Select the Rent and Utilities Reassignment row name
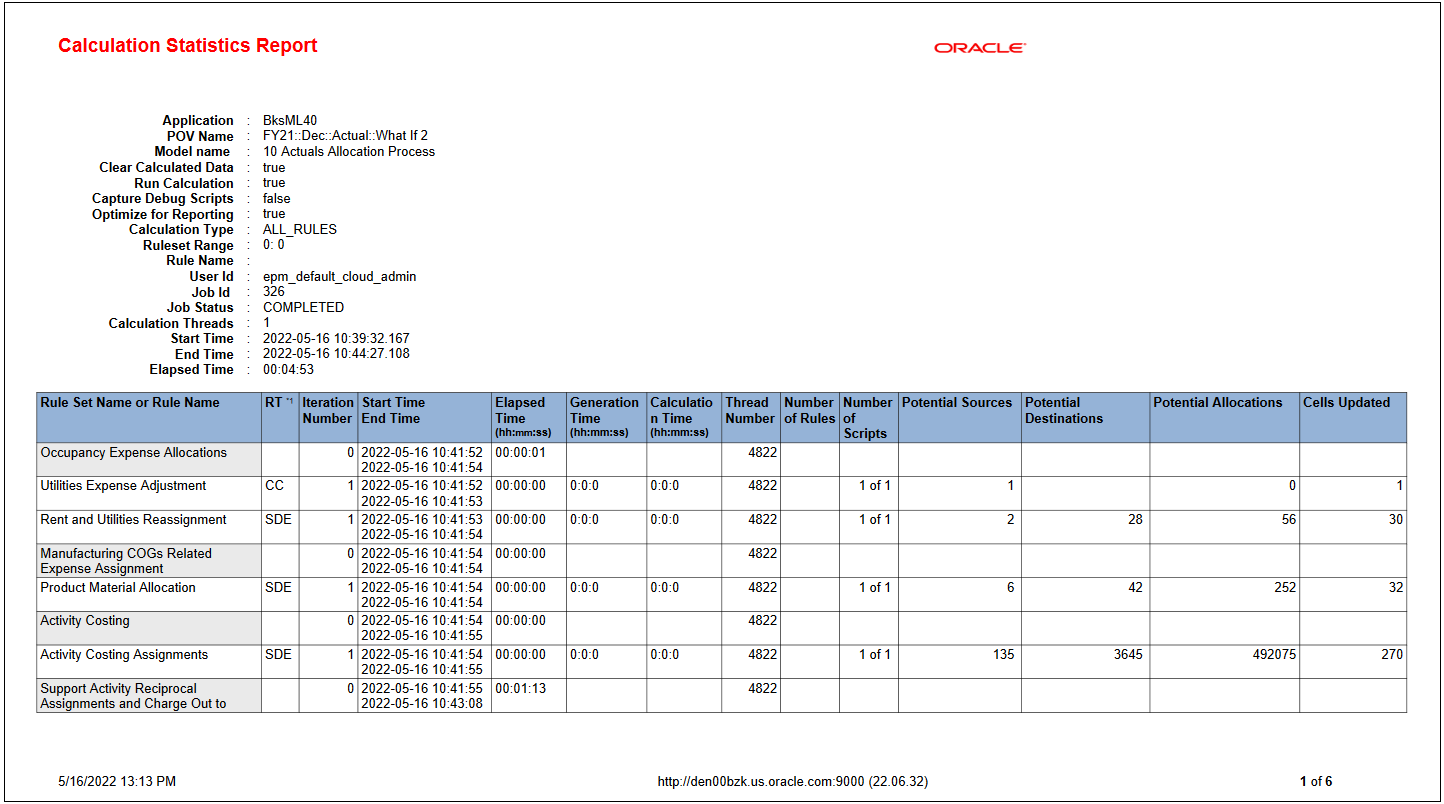1444x804 pixels. [x=134, y=520]
